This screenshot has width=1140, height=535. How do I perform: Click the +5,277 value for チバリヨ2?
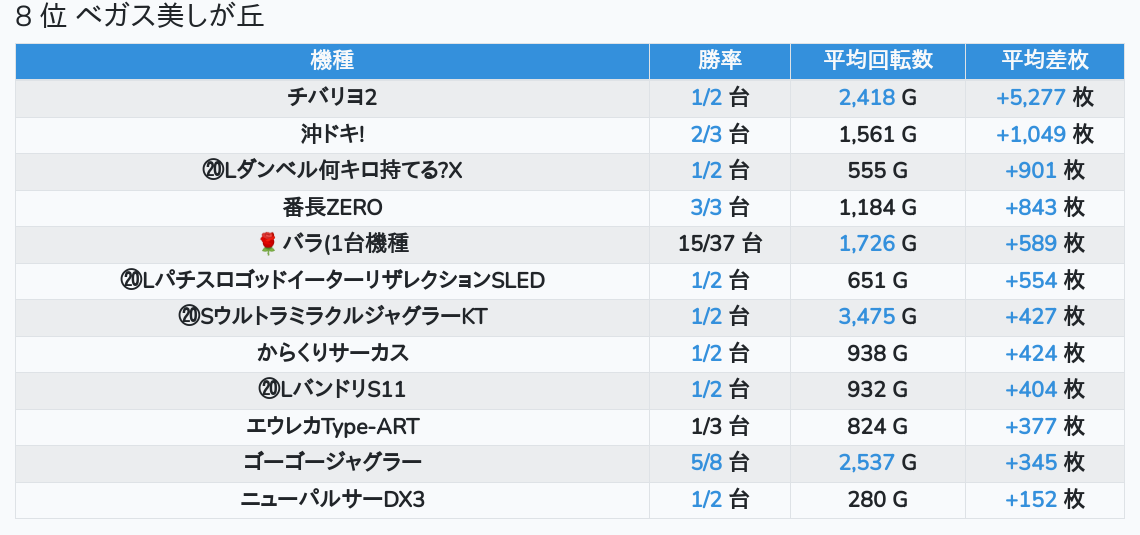1030,98
